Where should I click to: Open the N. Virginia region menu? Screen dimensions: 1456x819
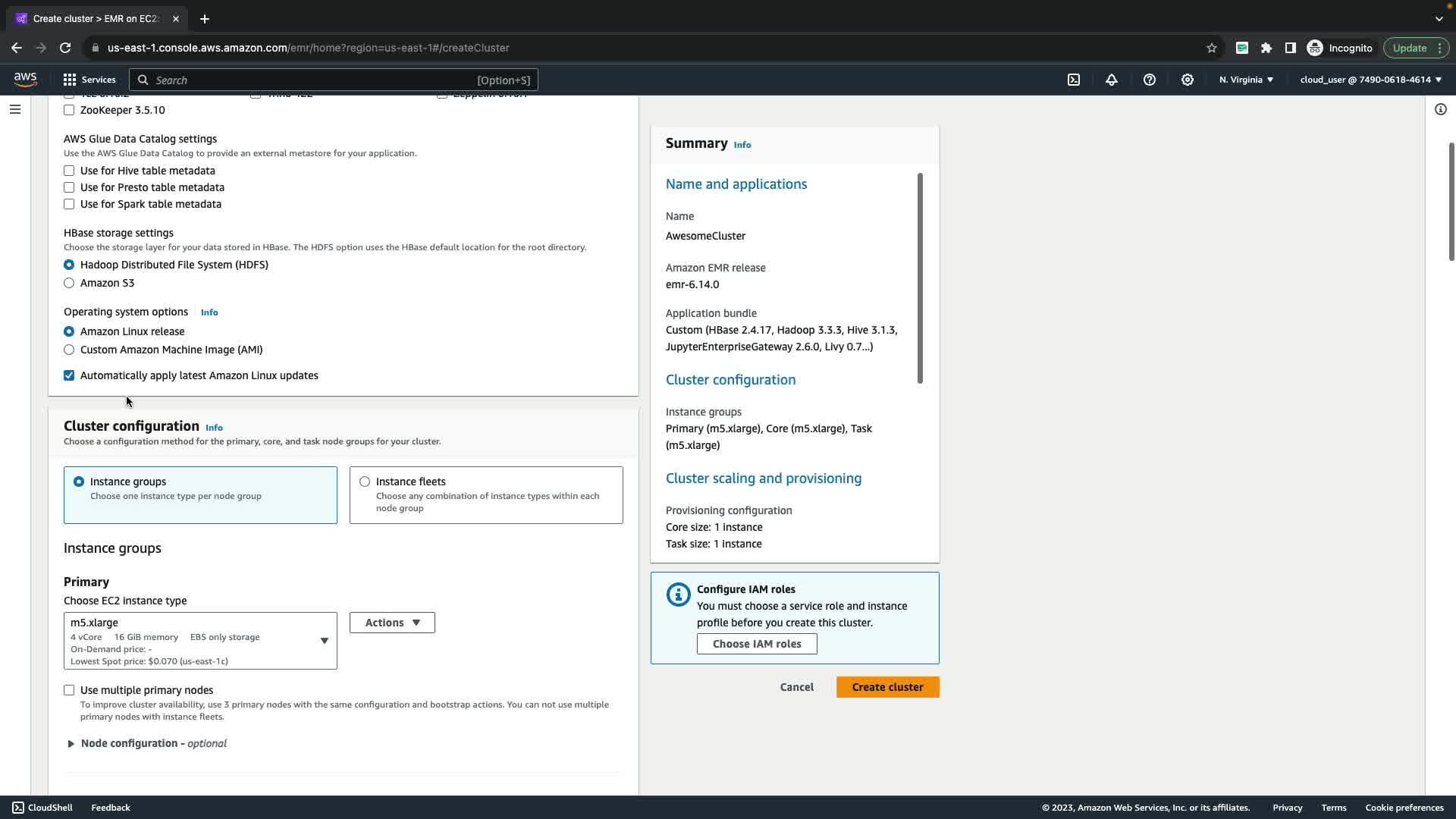tap(1246, 80)
